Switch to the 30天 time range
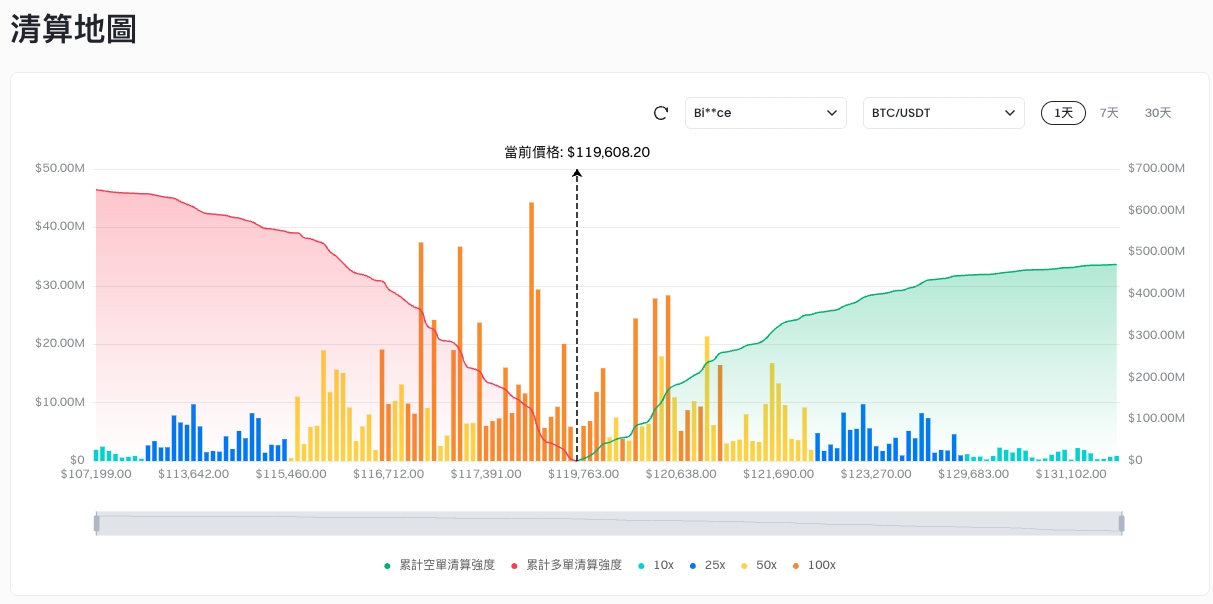 [1158, 113]
